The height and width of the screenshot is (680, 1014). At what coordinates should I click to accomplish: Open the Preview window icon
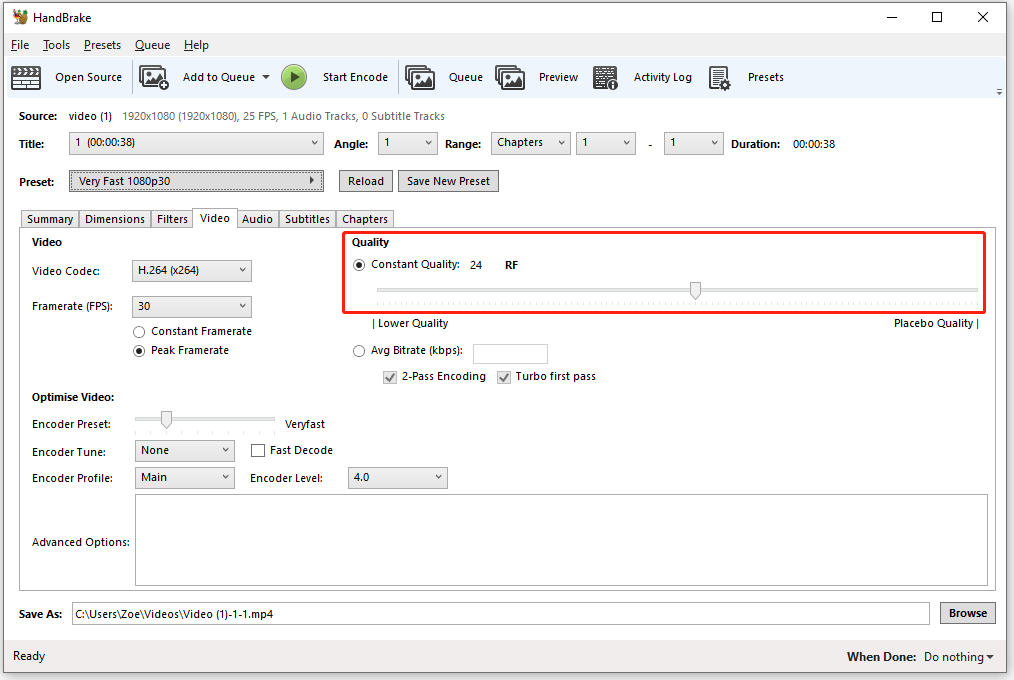click(512, 77)
